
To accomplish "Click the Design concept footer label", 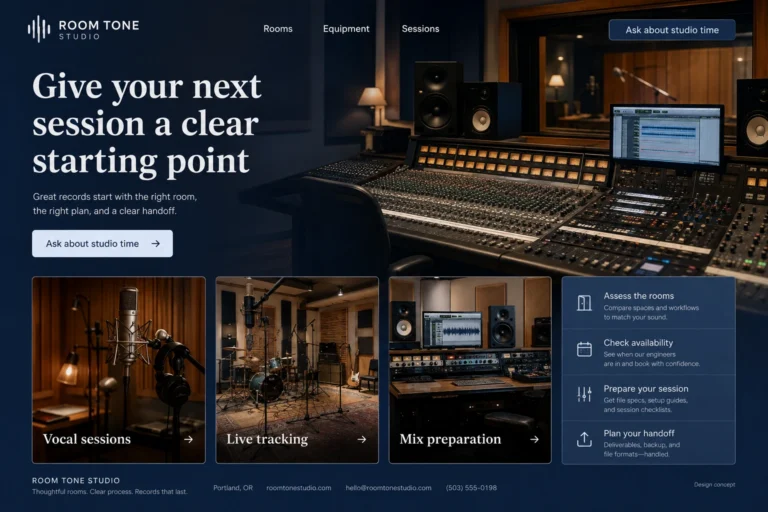I will pyautogui.click(x=714, y=485).
